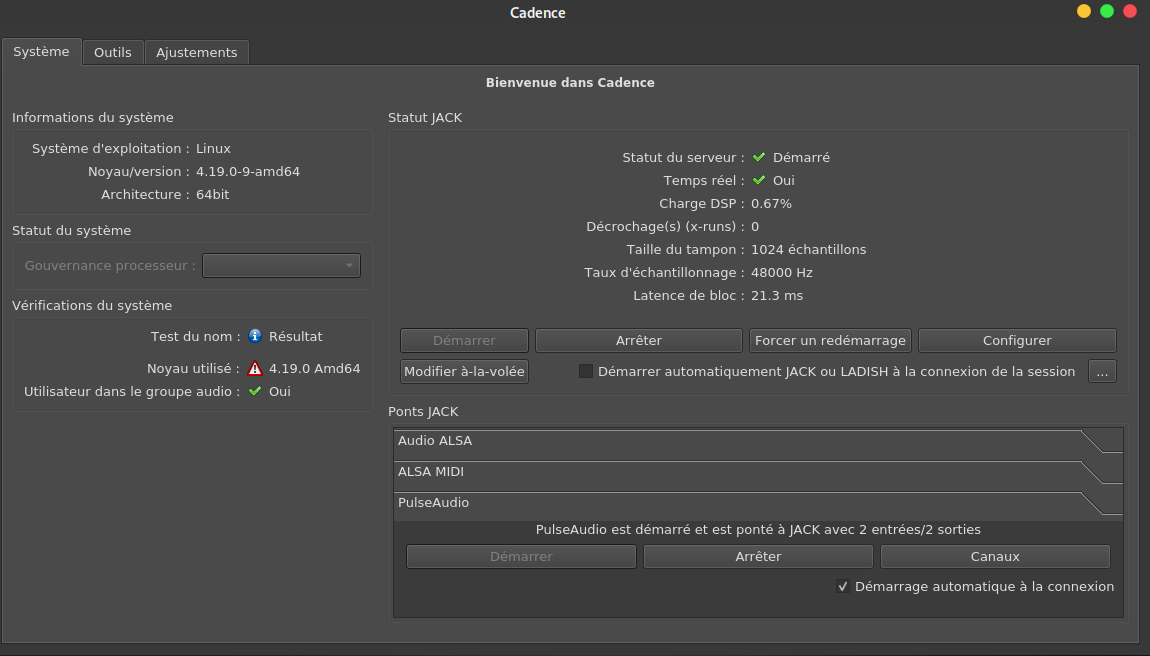The image size is (1150, 656).
Task: Click the green check beside Temps réel
Action: (x=759, y=180)
